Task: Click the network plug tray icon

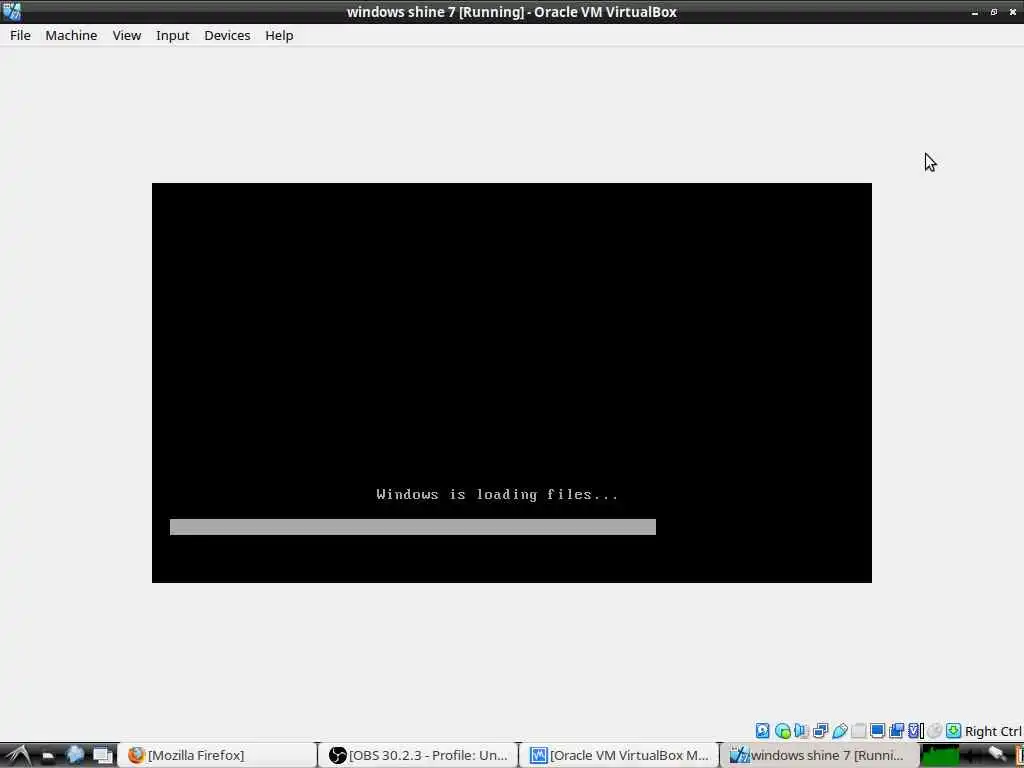Action: pyautogui.click(x=997, y=754)
